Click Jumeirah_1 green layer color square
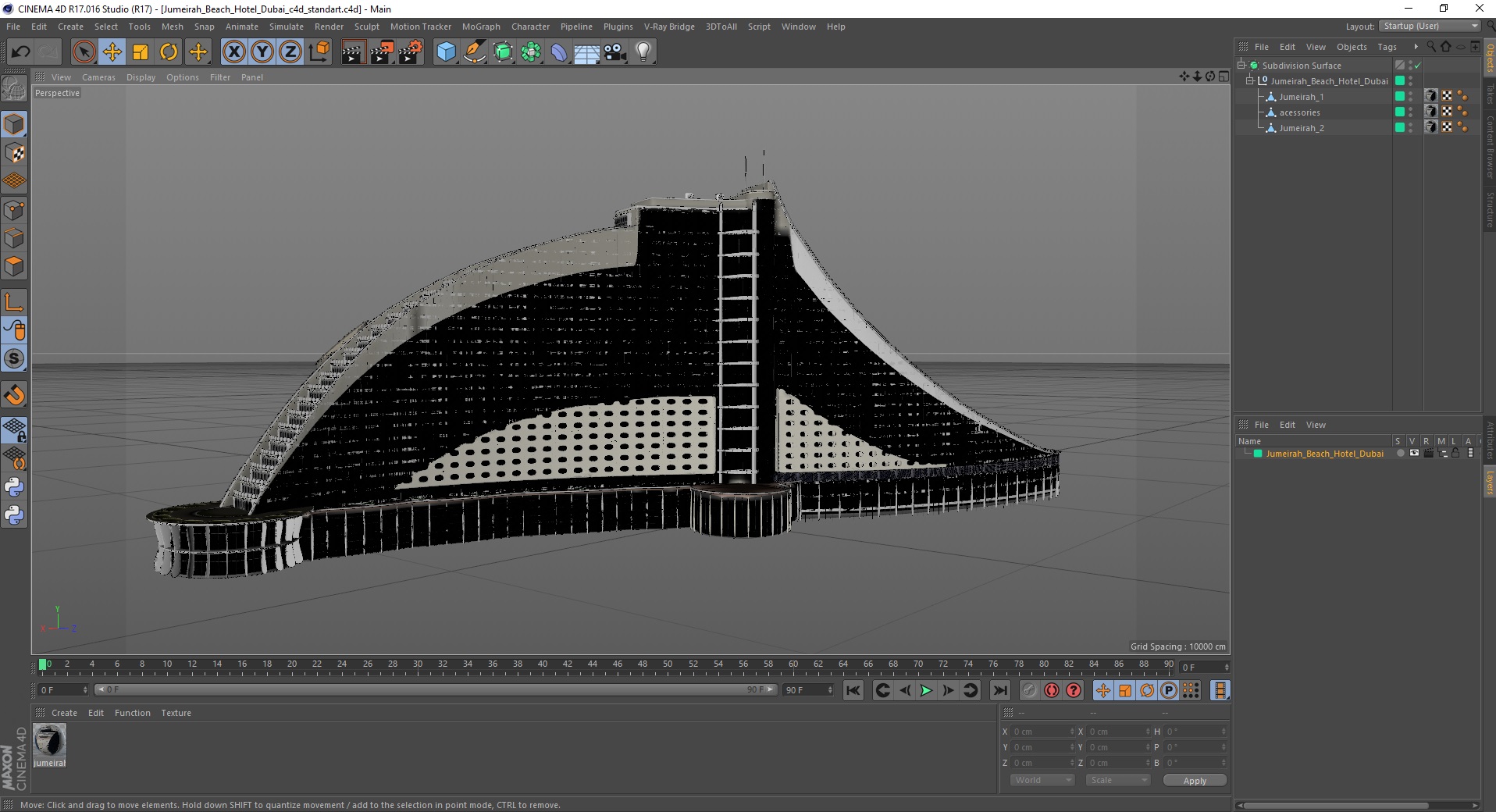Screen dimensions: 1496x812 pos(1400,97)
